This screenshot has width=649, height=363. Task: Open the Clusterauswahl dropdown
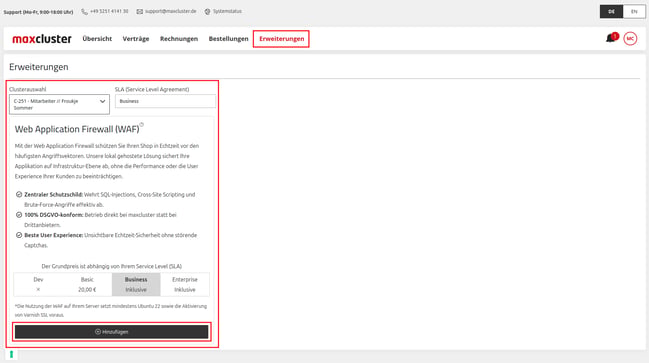click(59, 104)
